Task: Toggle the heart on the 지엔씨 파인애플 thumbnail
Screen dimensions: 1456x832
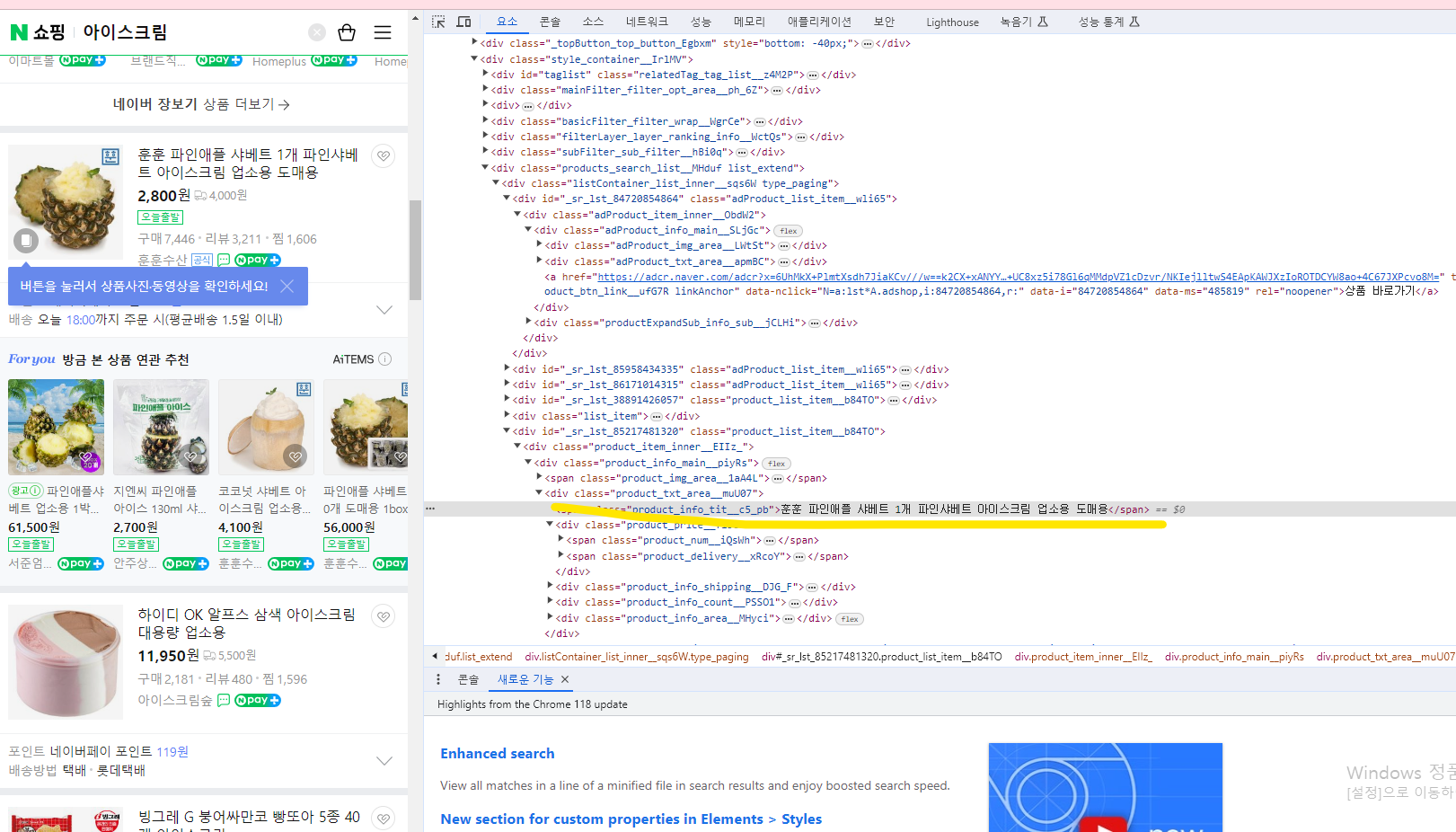Action: [190, 456]
